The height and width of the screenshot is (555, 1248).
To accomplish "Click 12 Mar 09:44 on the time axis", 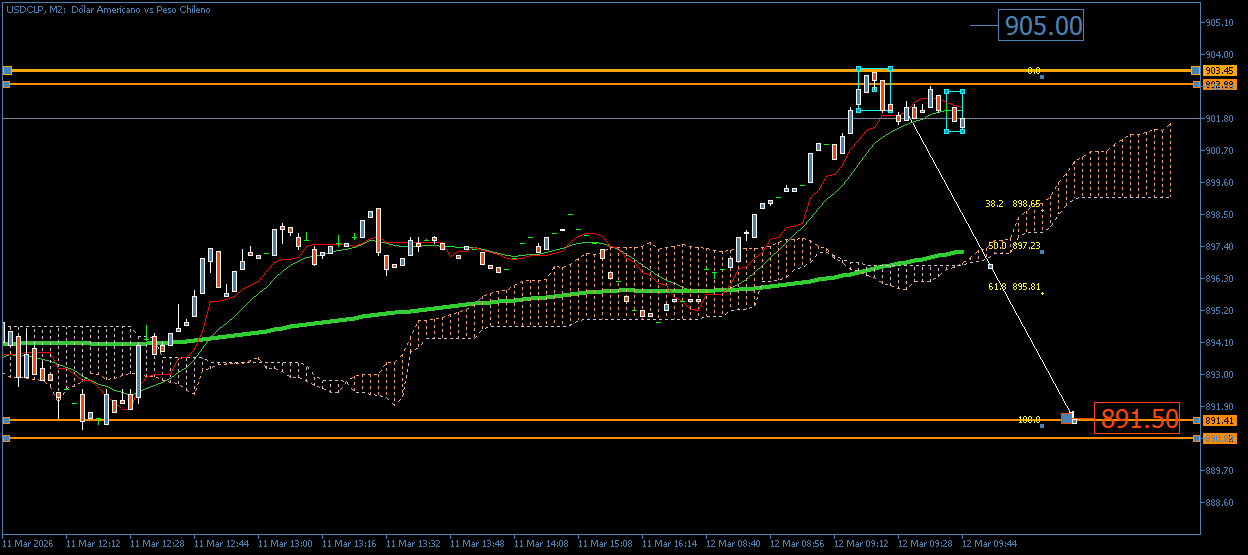I will click(x=989, y=544).
